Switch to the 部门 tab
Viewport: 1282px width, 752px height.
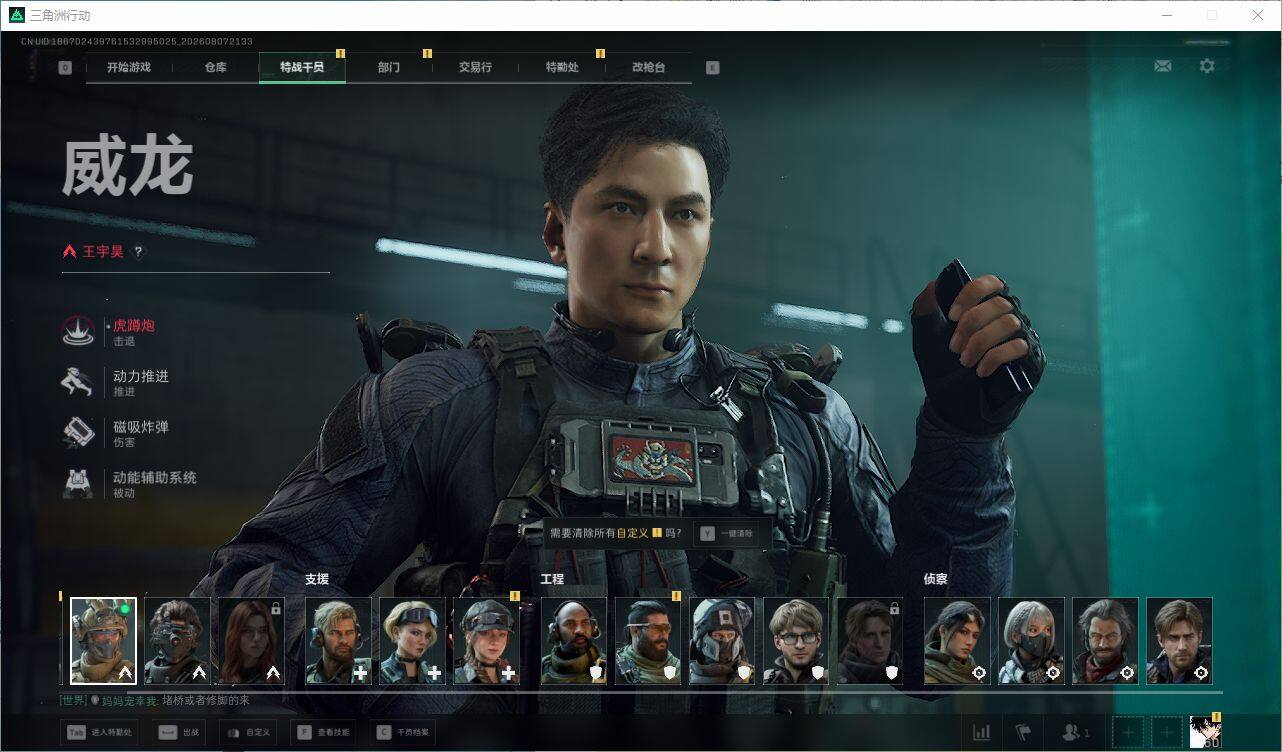[389, 68]
